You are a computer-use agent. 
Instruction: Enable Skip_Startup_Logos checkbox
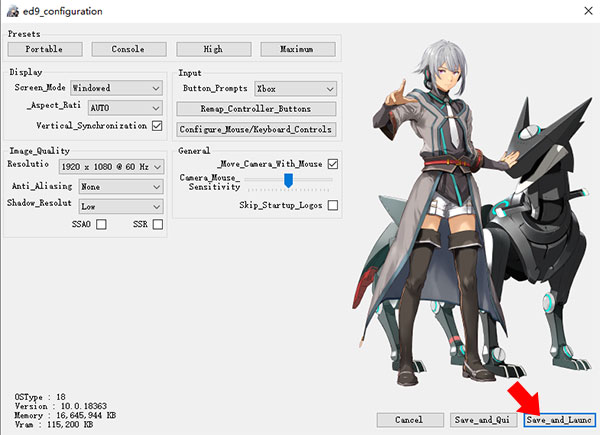coord(333,205)
